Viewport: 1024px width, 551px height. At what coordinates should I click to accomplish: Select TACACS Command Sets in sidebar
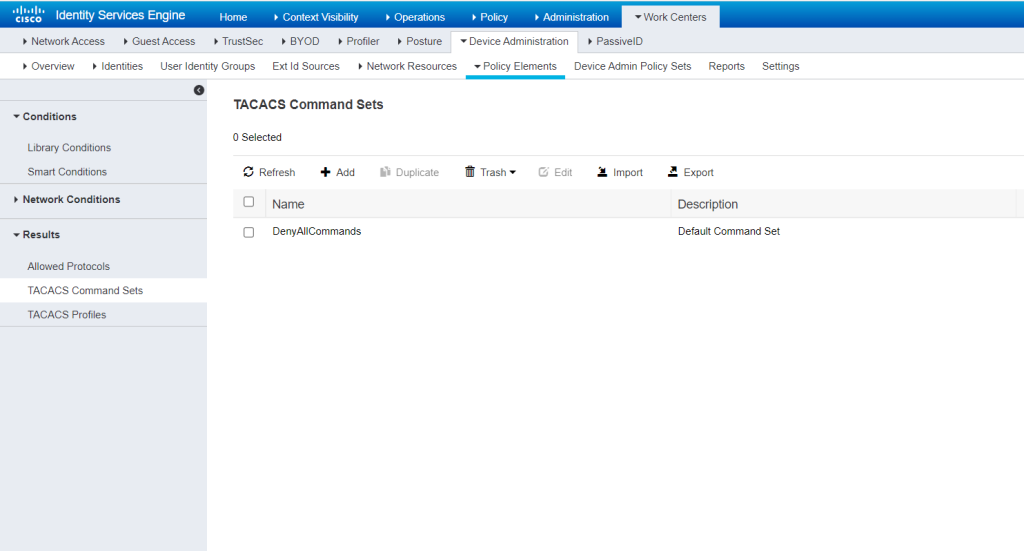click(x=103, y=291)
